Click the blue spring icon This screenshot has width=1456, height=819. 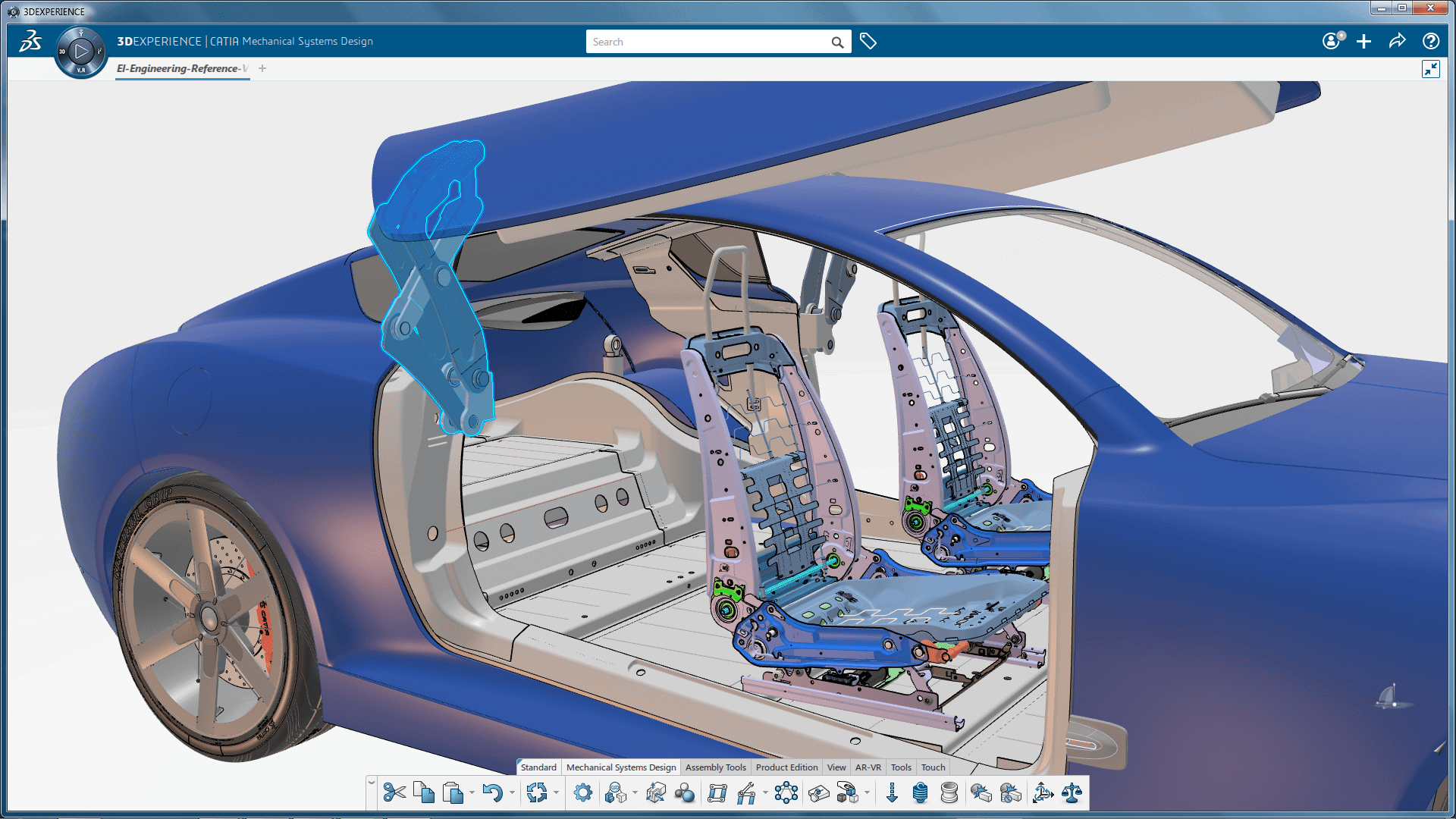point(920,793)
